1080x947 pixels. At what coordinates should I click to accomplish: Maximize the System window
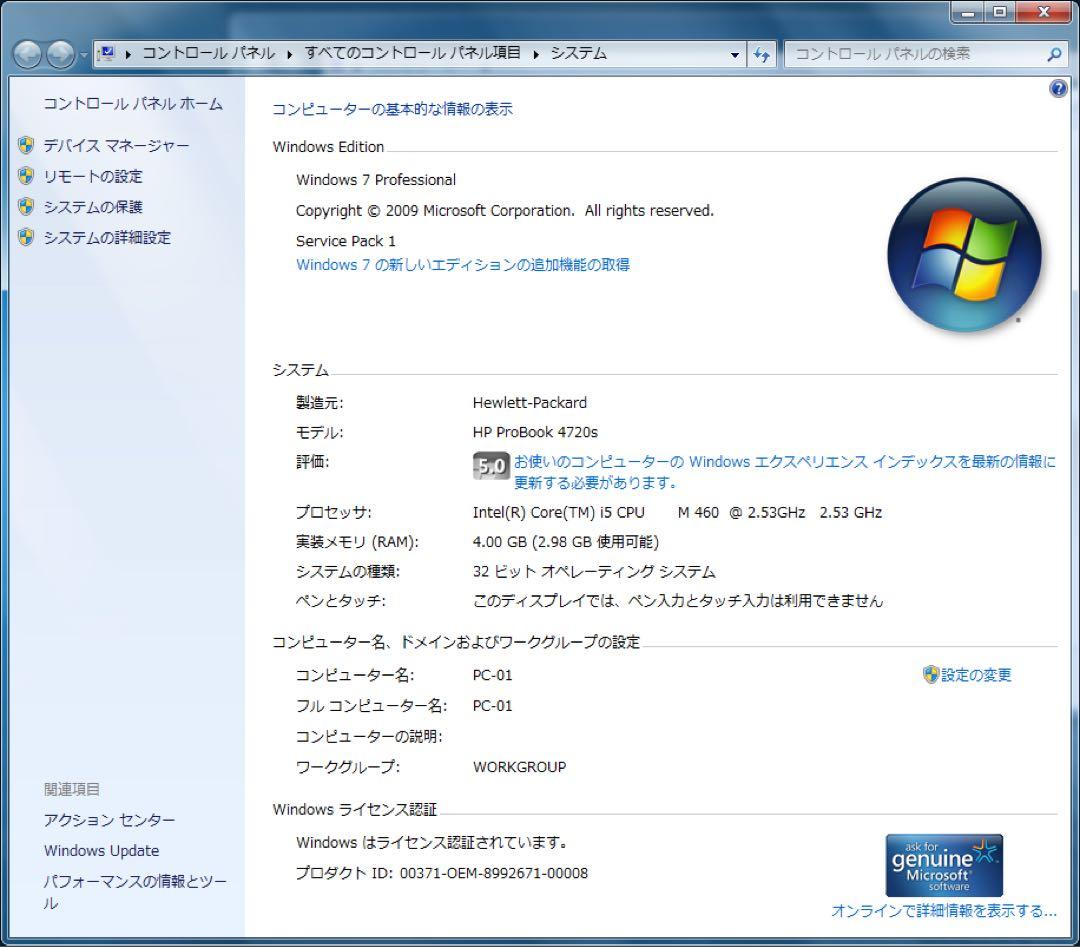(999, 12)
